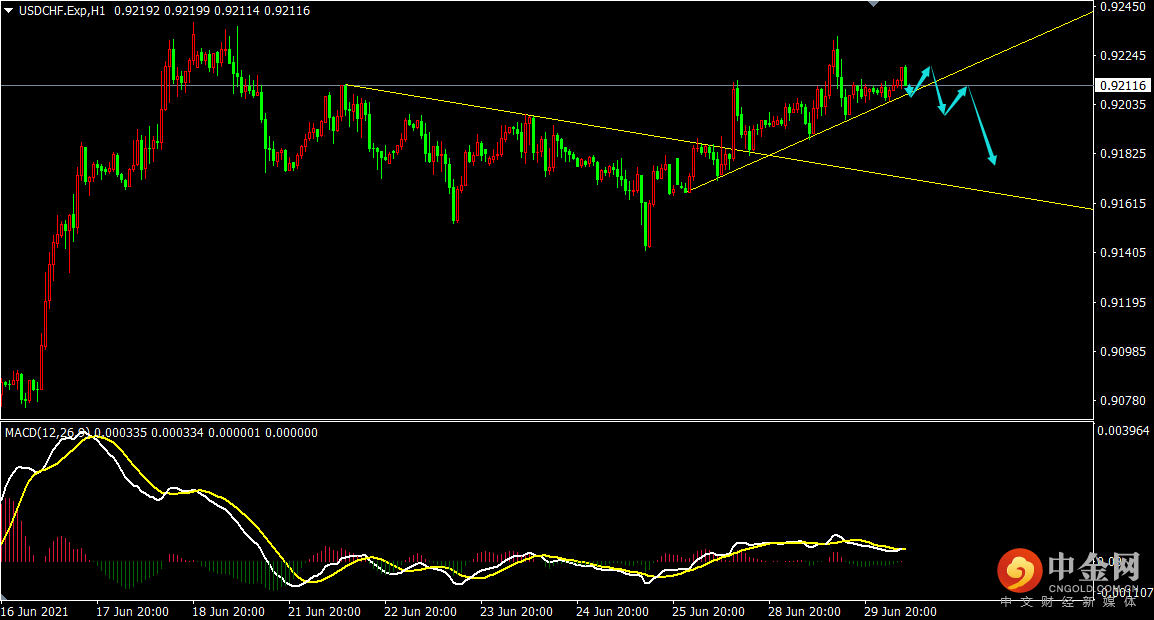1154x620 pixels.
Task: Click the longest cyan downward forecast arrow
Action: (x=982, y=125)
